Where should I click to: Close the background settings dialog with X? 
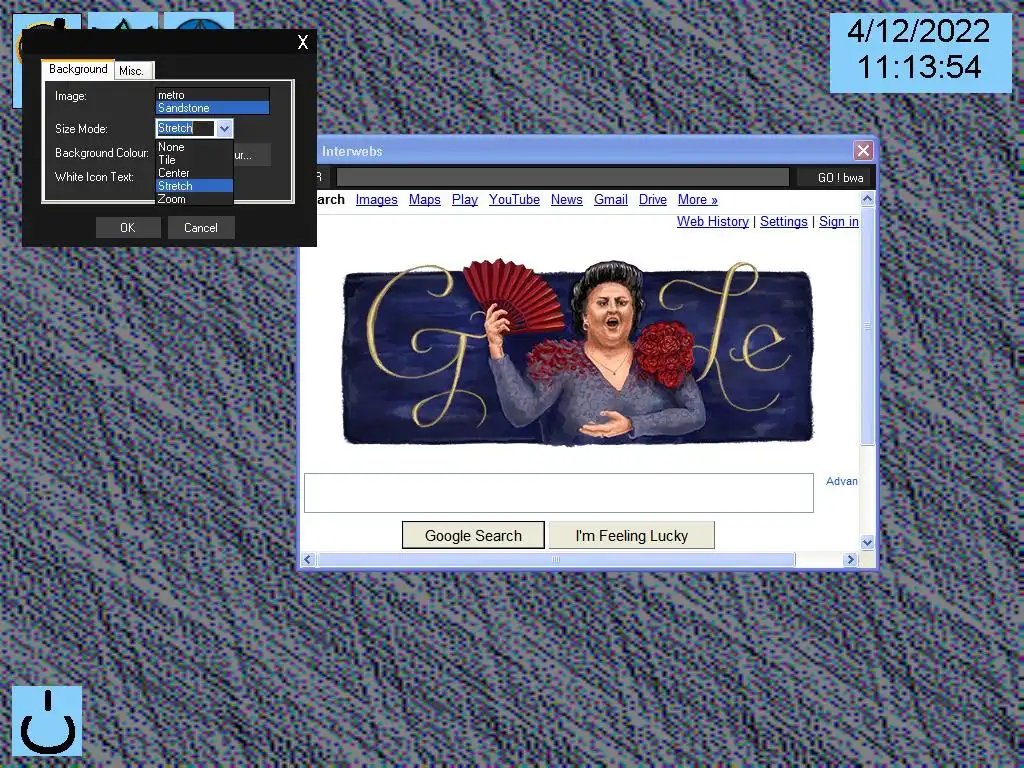(x=302, y=42)
